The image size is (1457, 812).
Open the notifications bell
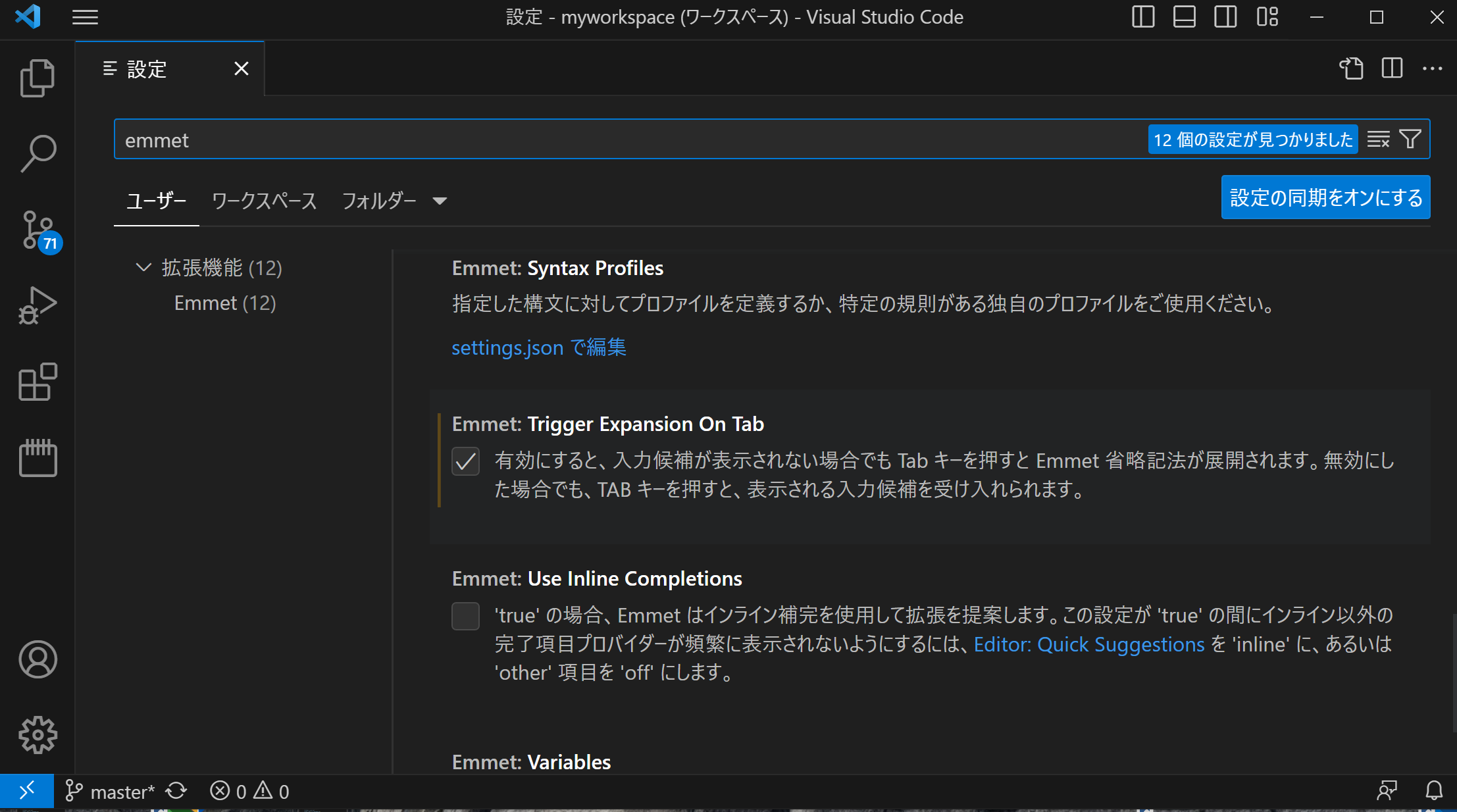click(1435, 791)
